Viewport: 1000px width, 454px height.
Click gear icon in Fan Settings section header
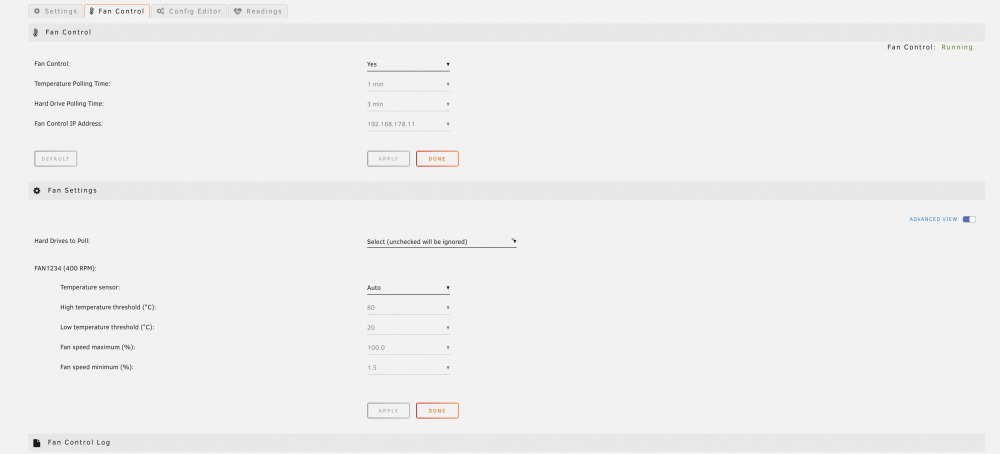point(37,191)
